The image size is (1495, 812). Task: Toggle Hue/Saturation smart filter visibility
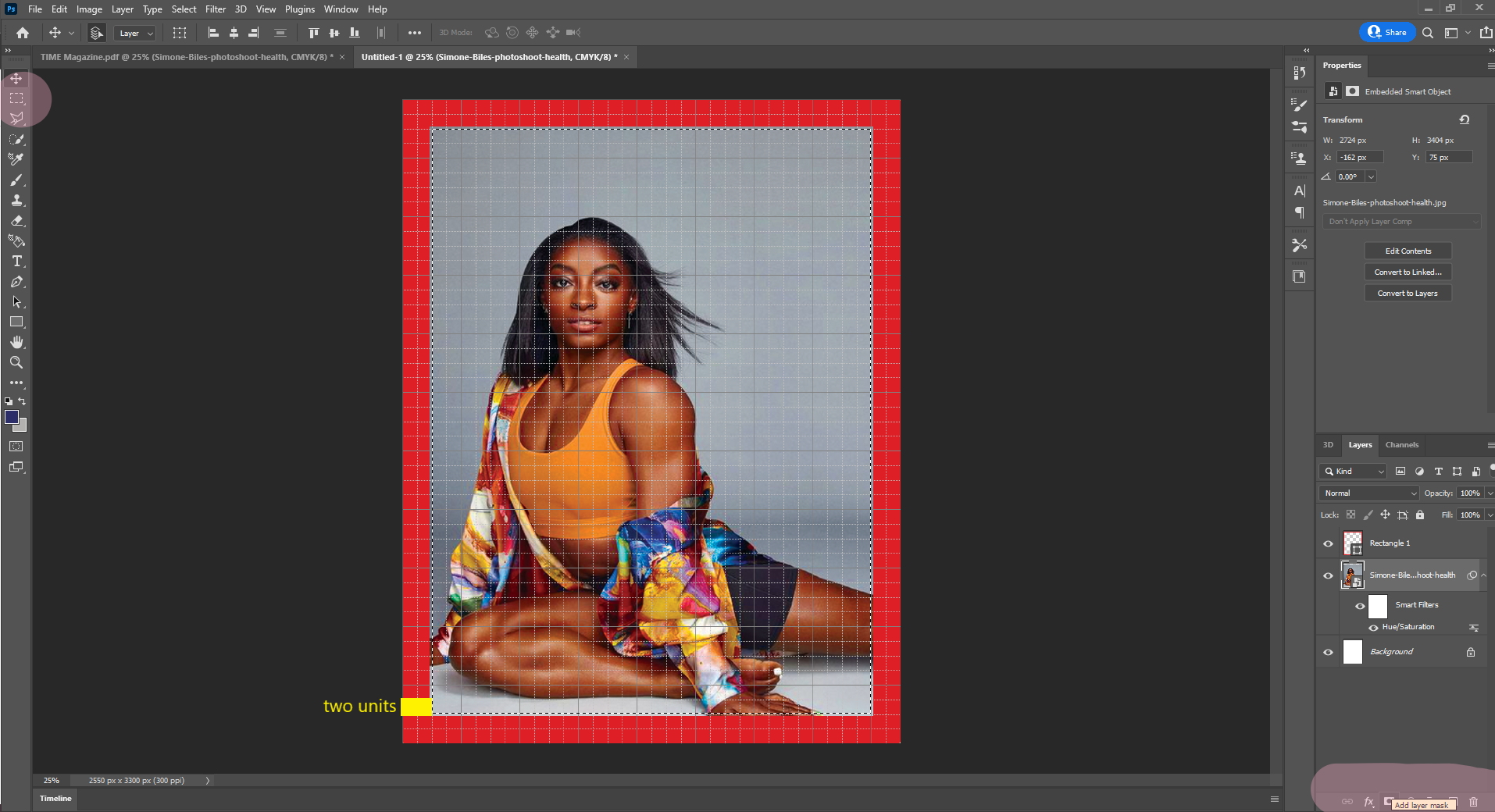[x=1373, y=627]
